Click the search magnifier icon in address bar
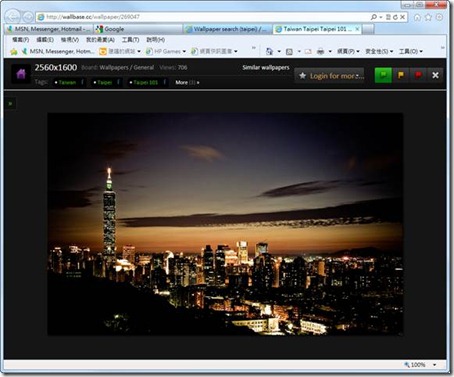 click(x=374, y=17)
